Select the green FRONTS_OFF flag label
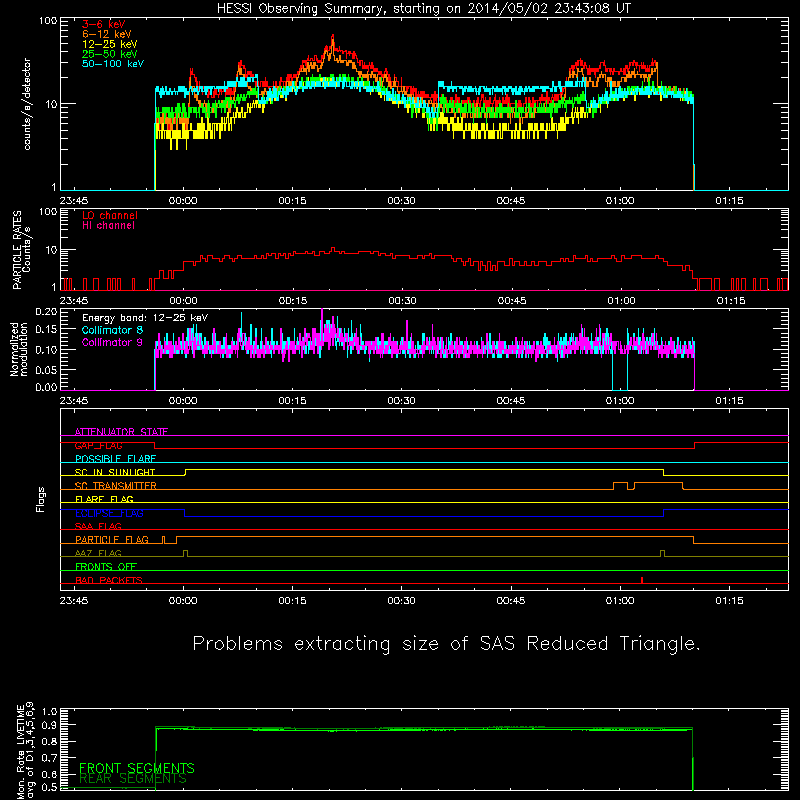 pyautogui.click(x=106, y=567)
